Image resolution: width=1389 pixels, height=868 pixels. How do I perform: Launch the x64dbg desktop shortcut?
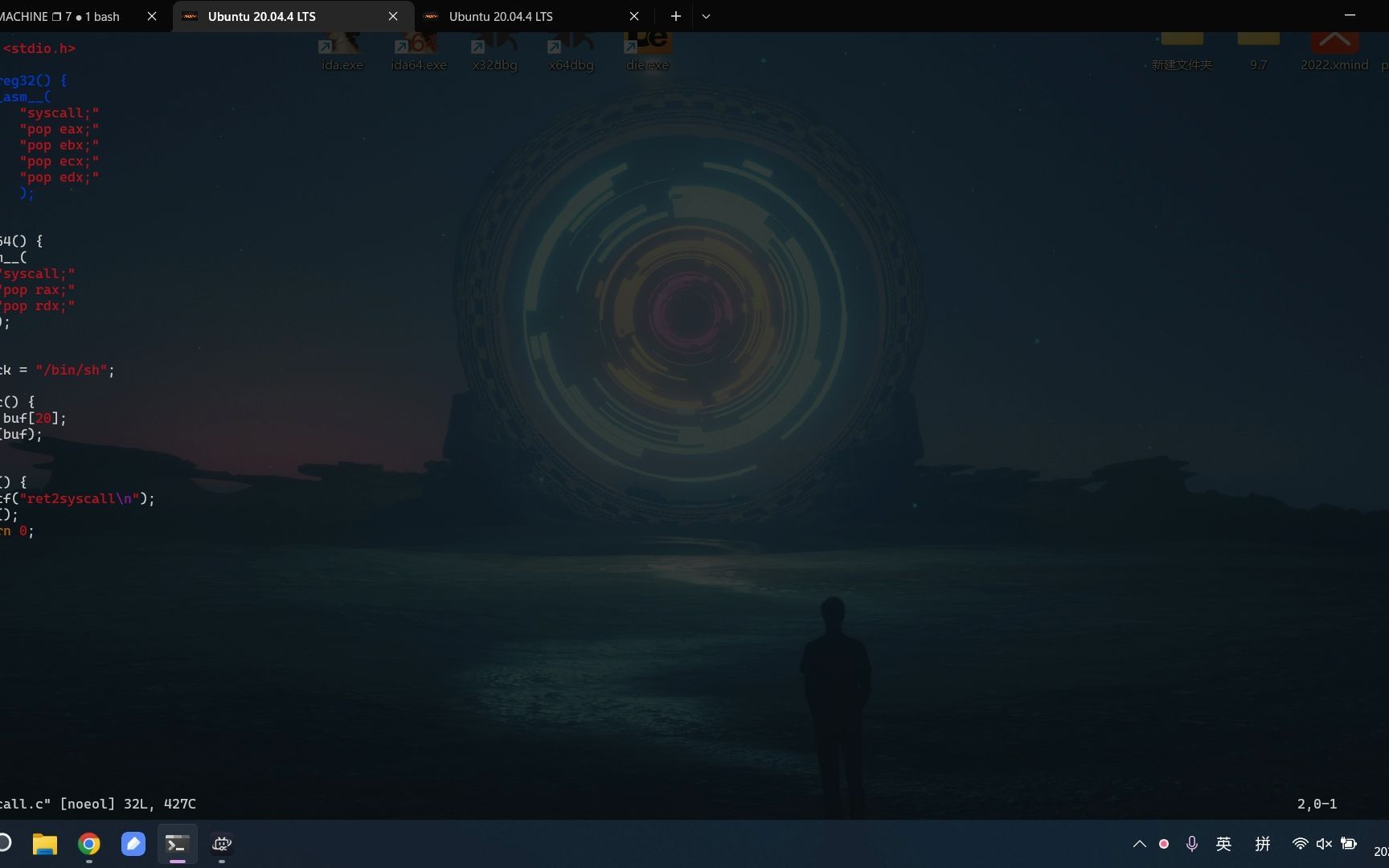(572, 52)
